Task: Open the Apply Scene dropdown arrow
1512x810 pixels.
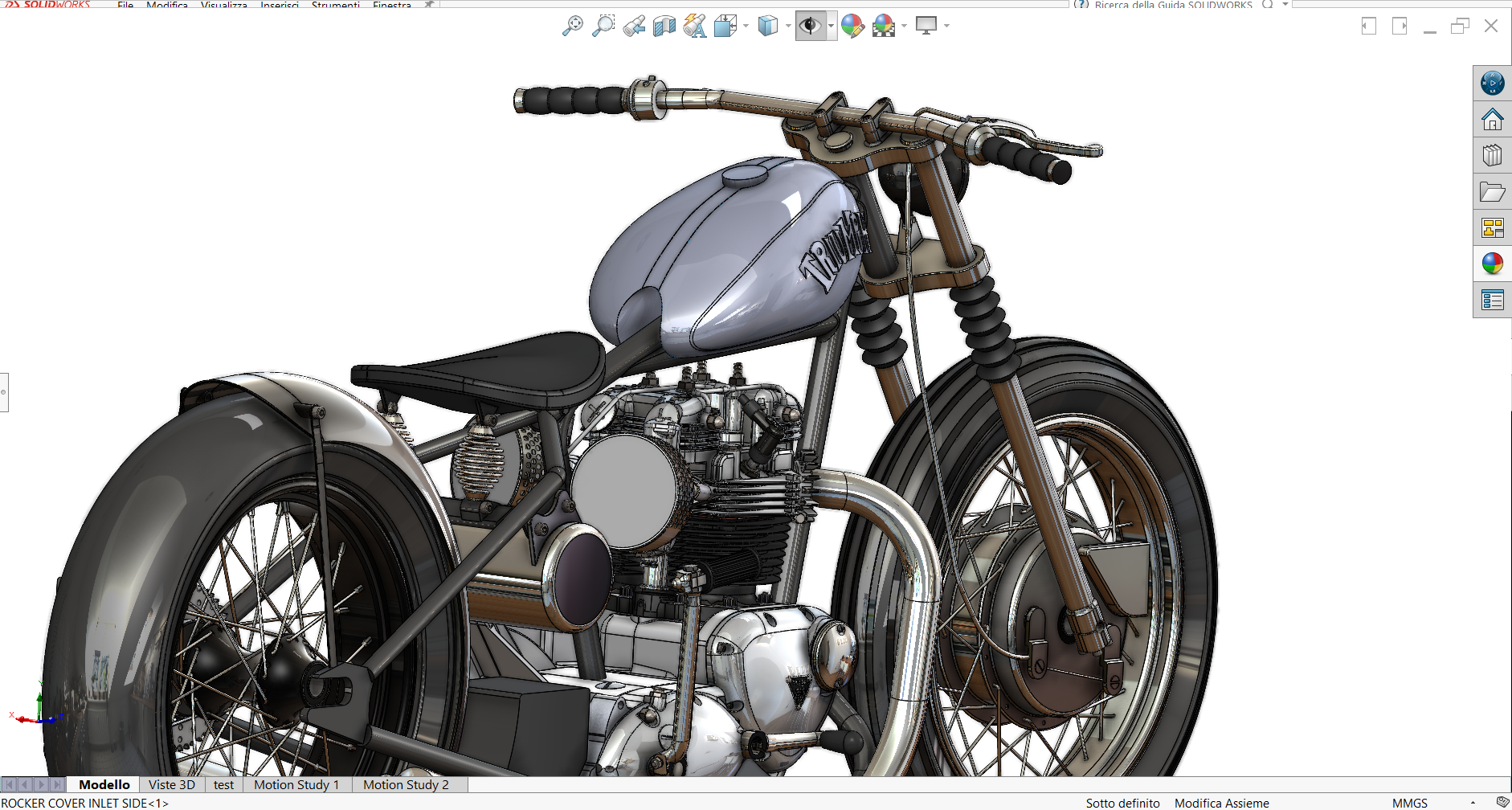Action: (905, 26)
